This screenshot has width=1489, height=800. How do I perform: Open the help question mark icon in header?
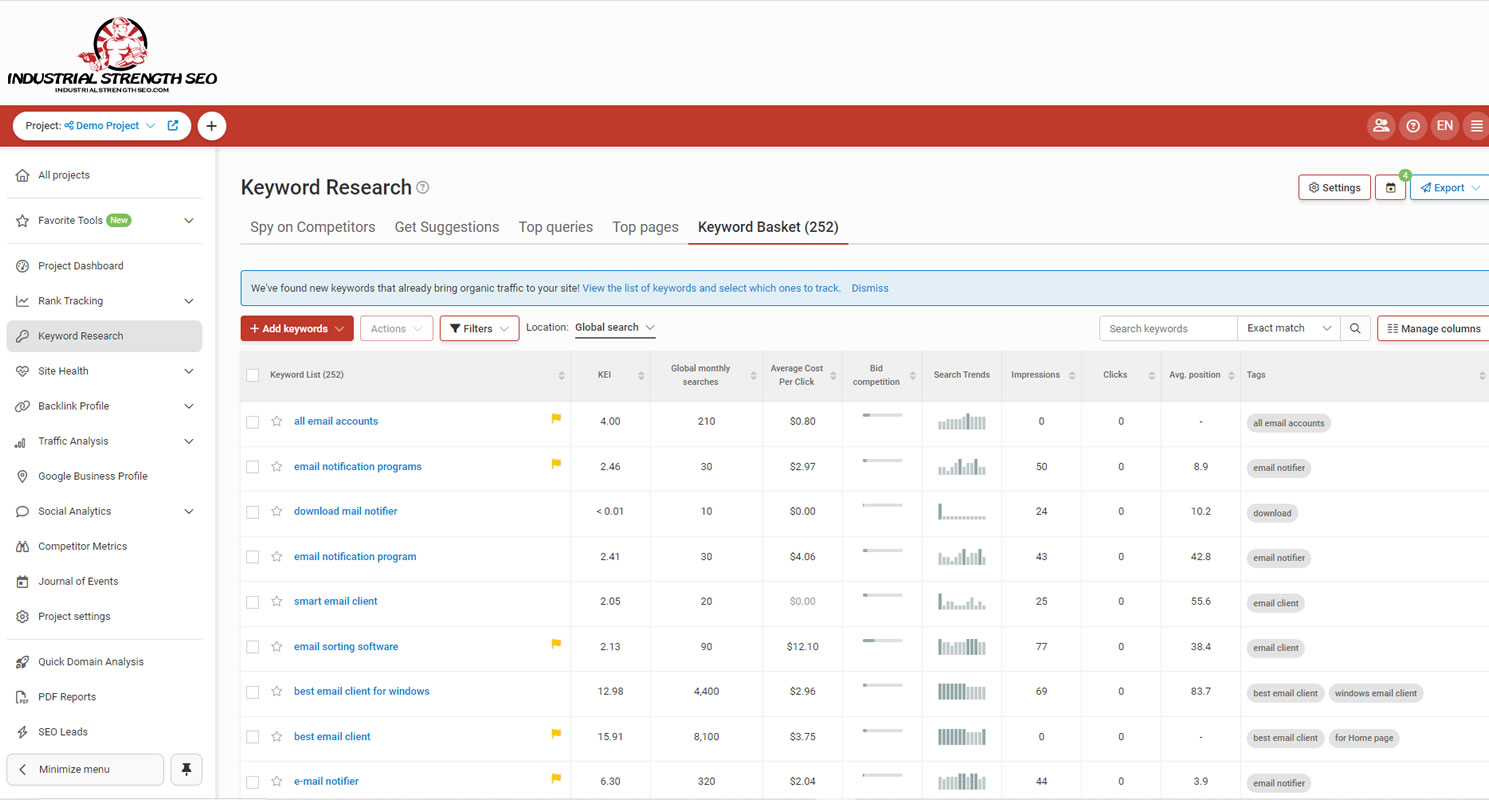coord(1413,126)
